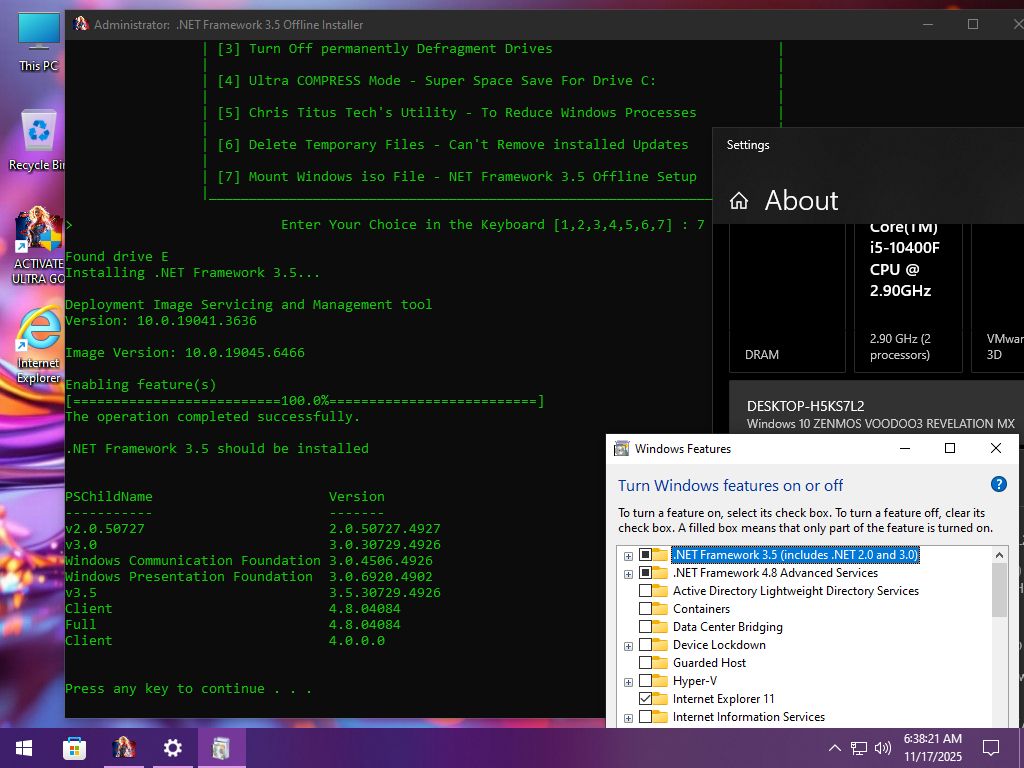Enable Active Directory Lightweight Directory Services

645,590
